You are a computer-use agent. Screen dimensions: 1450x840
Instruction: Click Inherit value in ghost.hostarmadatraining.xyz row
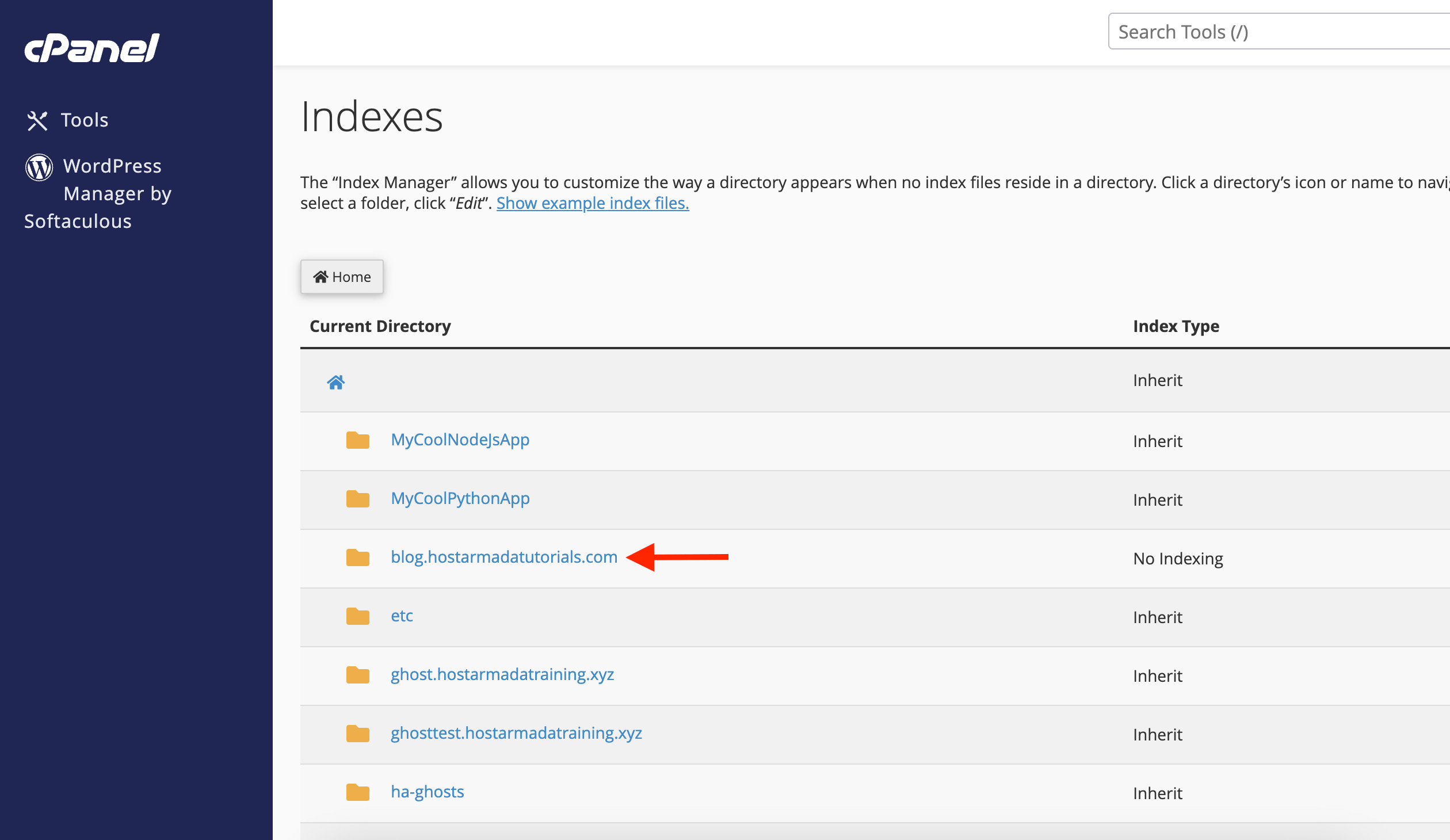point(1158,676)
